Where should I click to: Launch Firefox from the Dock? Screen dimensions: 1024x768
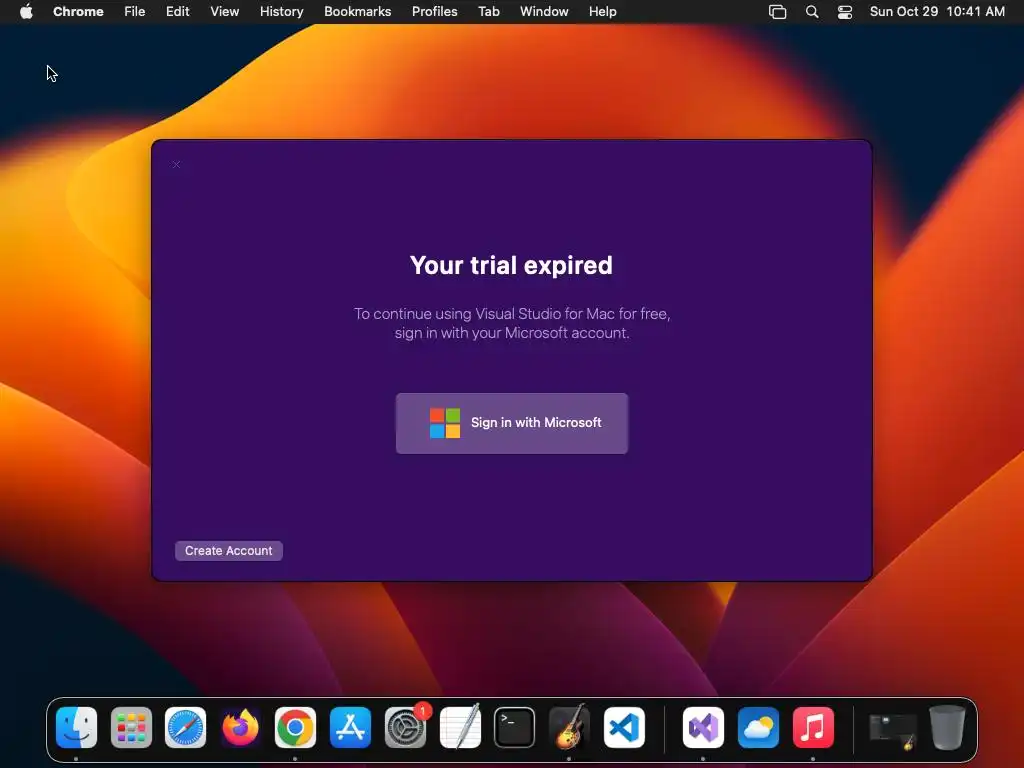coord(240,728)
